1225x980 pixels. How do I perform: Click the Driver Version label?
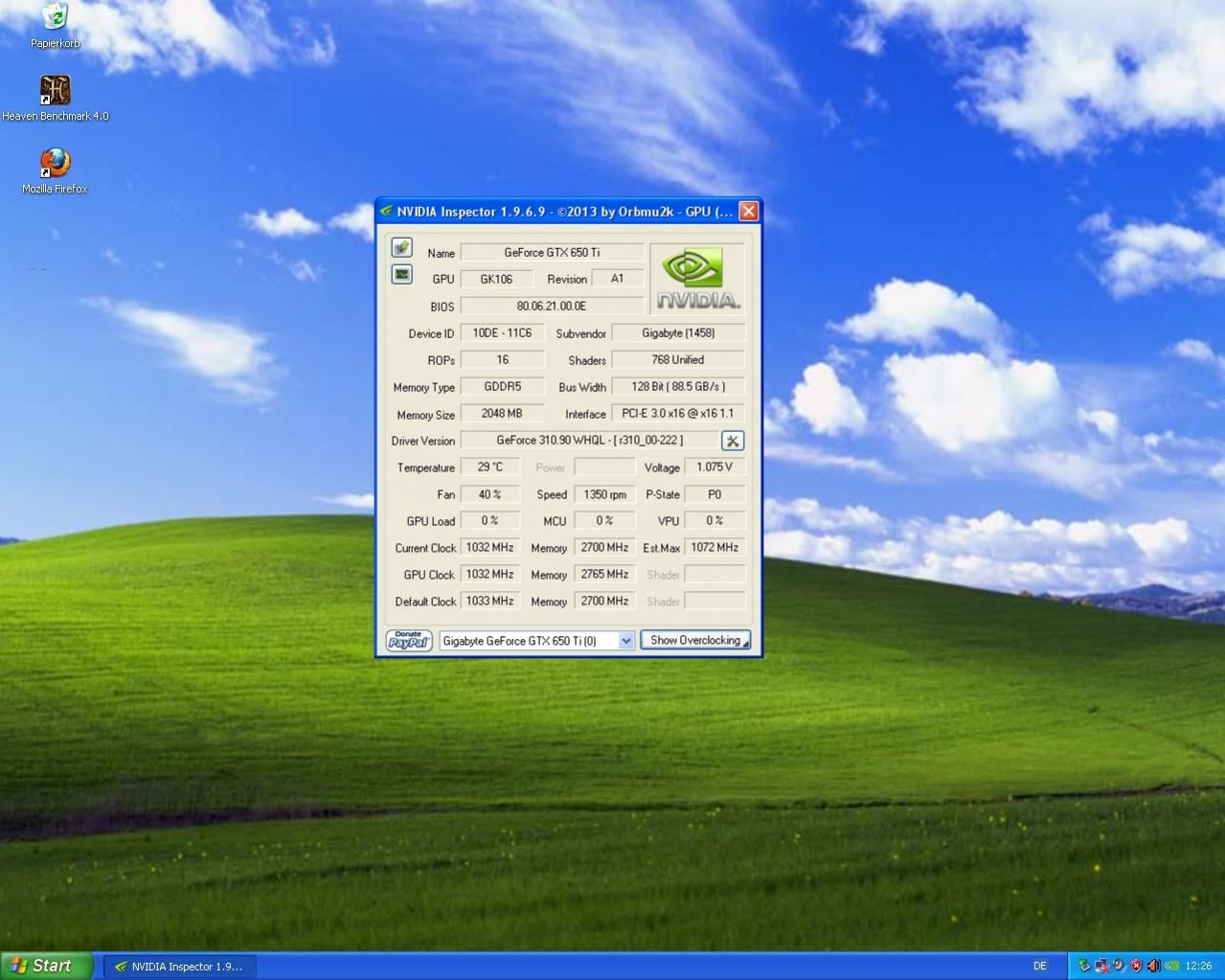pos(422,441)
